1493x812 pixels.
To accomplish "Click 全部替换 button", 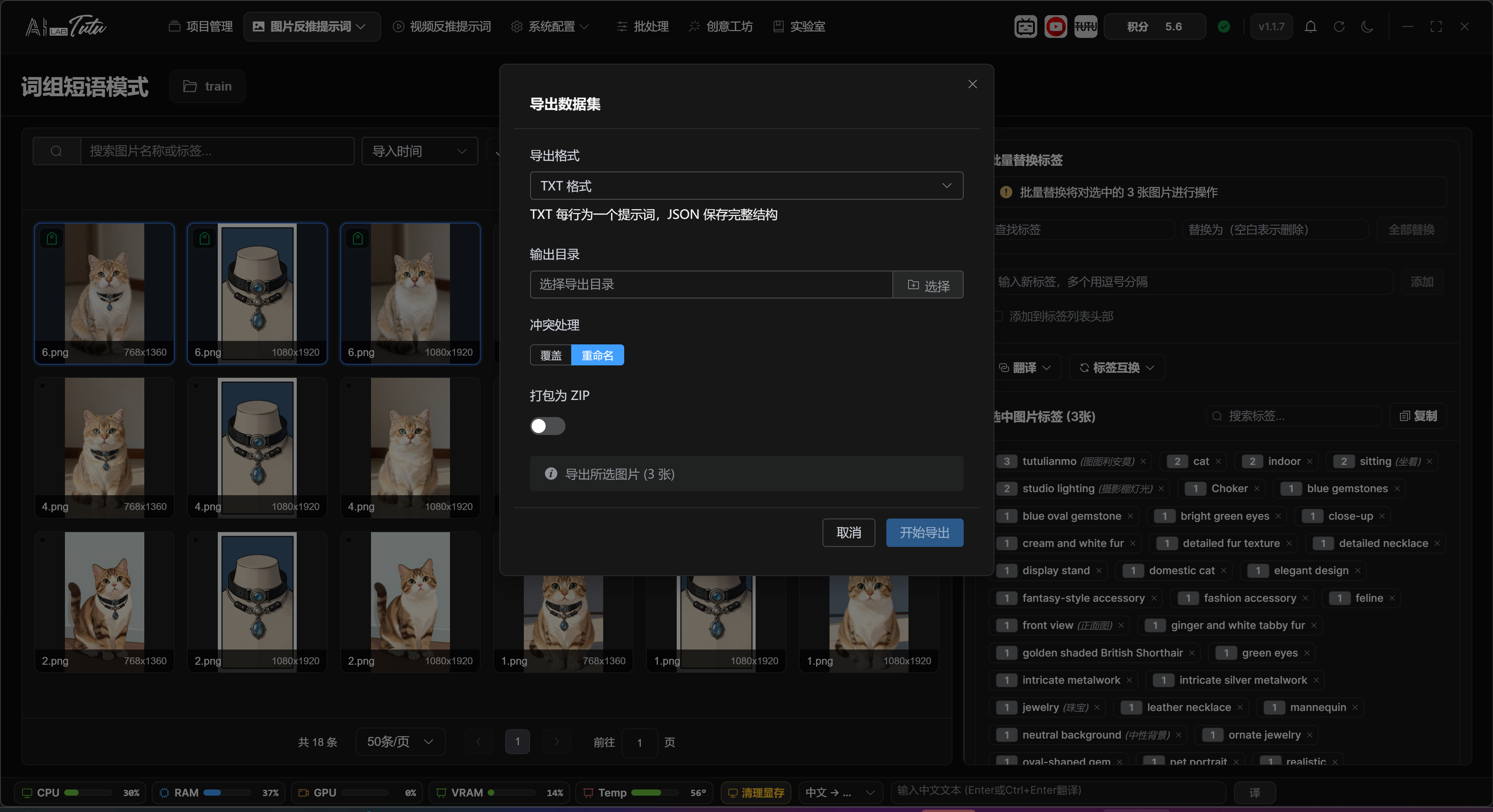I will click(x=1411, y=230).
